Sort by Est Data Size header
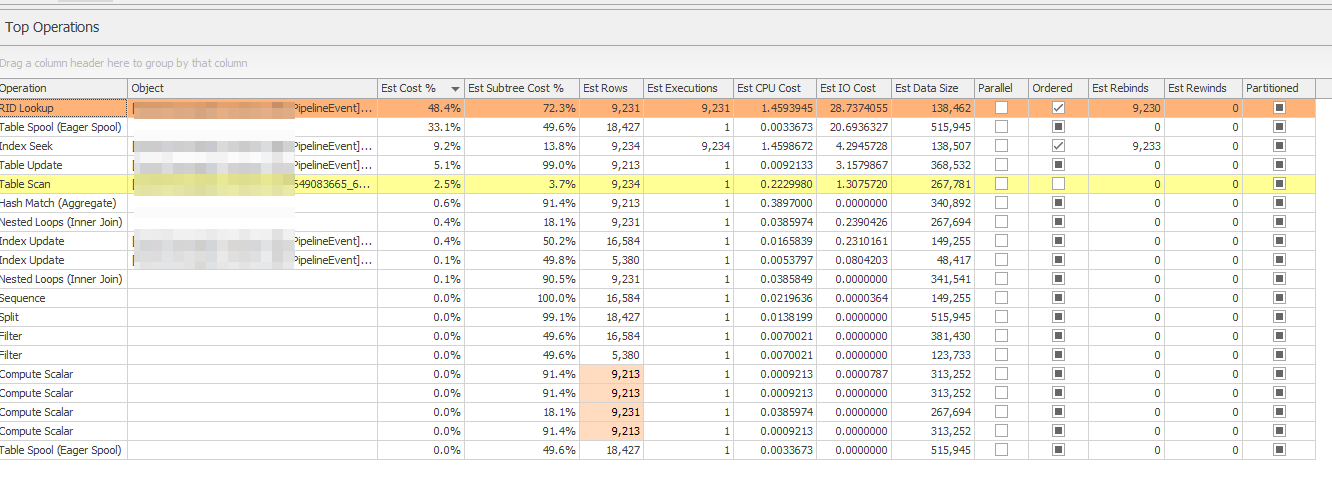 (932, 88)
